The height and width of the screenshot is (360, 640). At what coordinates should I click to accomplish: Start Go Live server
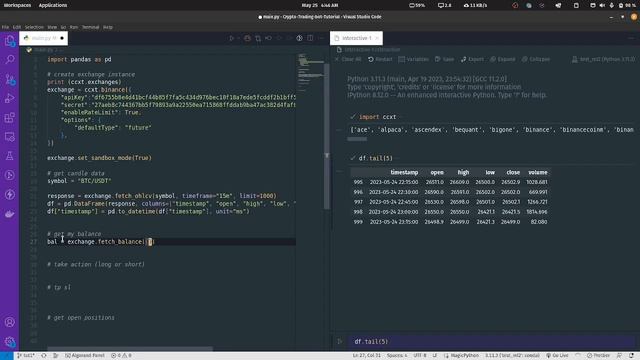point(557,356)
